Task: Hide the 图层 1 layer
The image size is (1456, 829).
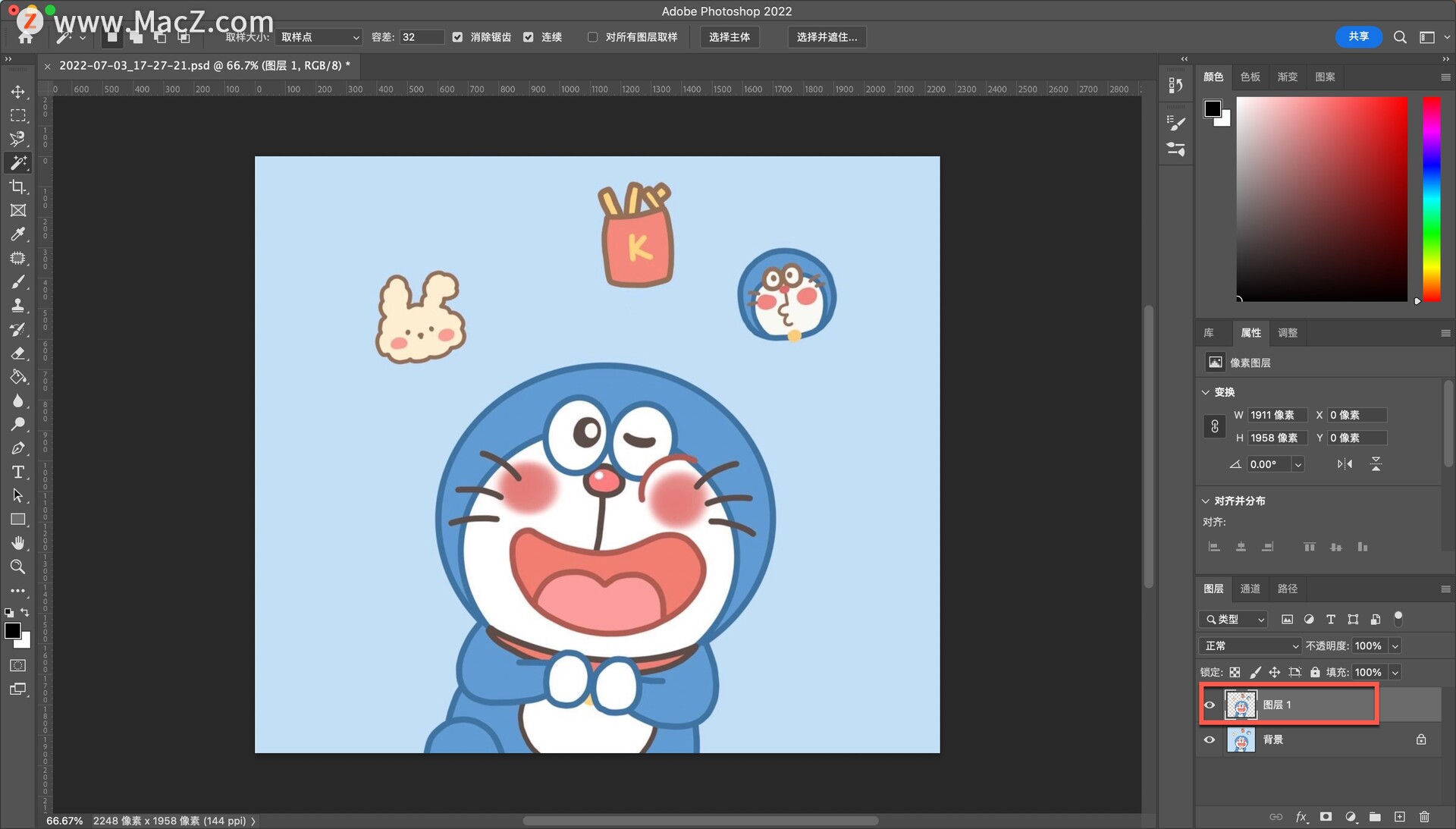Action: pyautogui.click(x=1210, y=705)
